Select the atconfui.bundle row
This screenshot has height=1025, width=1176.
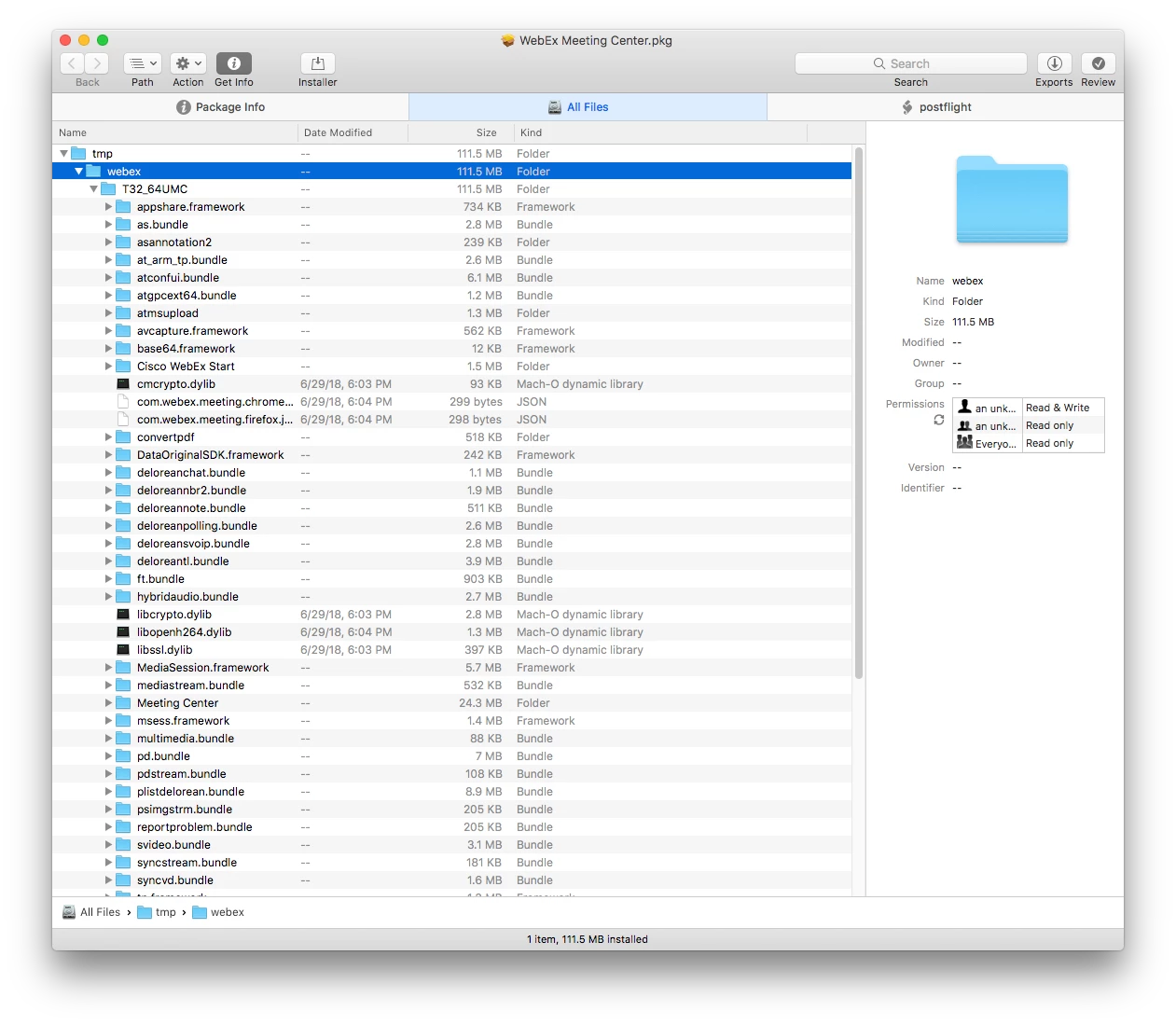click(x=451, y=278)
